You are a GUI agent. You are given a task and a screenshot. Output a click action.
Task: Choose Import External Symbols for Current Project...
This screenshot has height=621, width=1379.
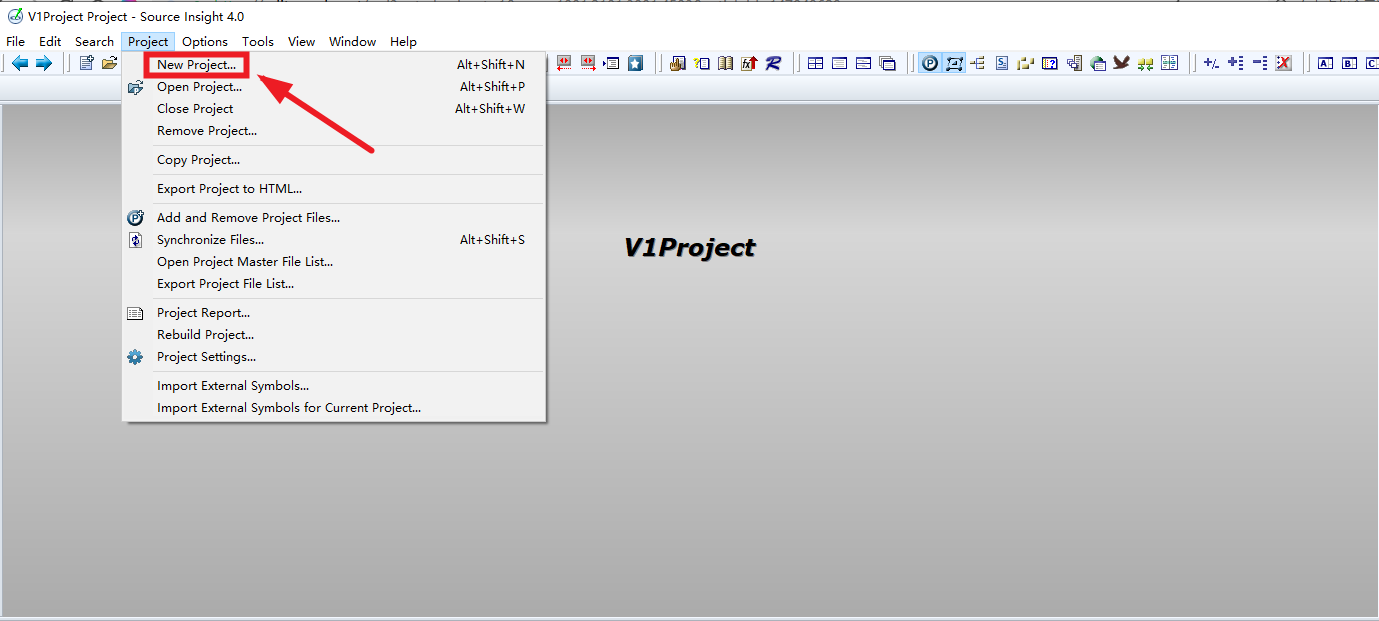pyautogui.click(x=334, y=408)
